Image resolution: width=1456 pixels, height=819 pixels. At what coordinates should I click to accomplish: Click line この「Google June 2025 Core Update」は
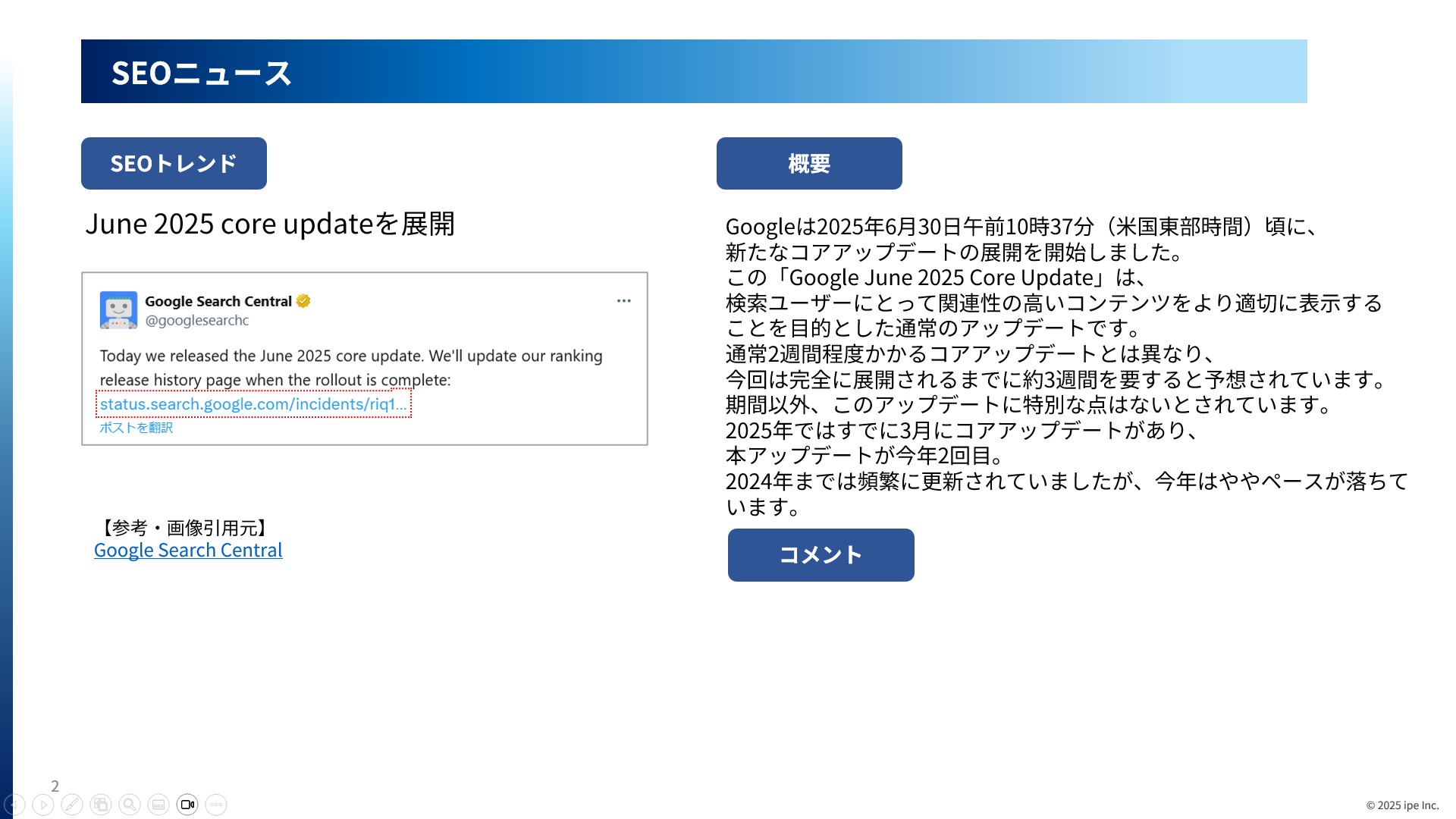[x=937, y=278]
